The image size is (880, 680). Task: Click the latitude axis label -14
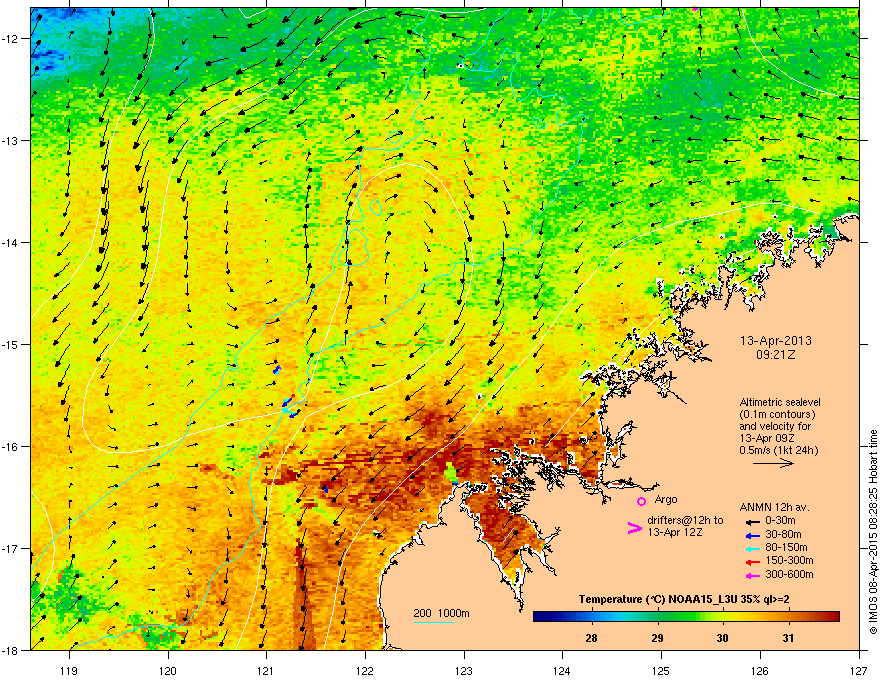point(10,242)
